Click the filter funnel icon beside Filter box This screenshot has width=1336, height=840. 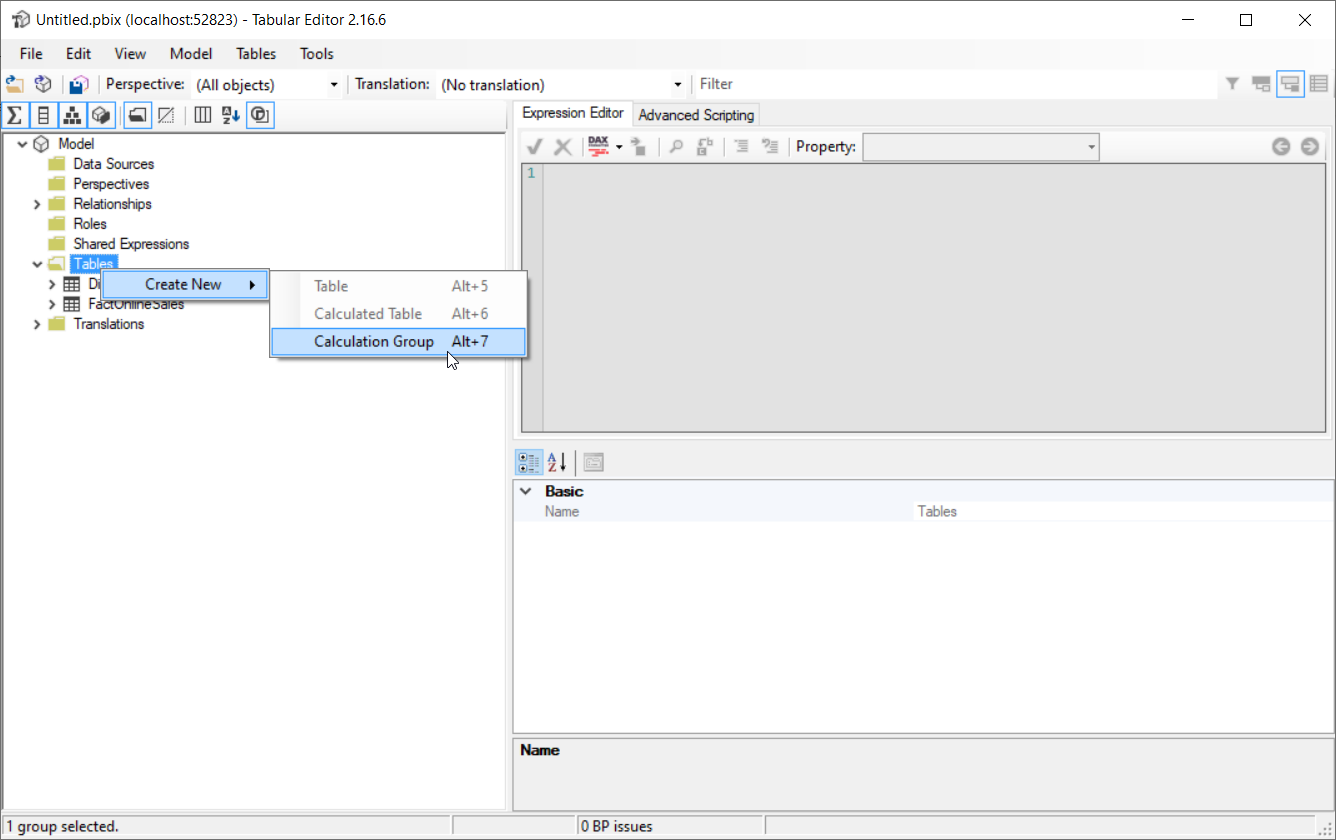[1233, 85]
